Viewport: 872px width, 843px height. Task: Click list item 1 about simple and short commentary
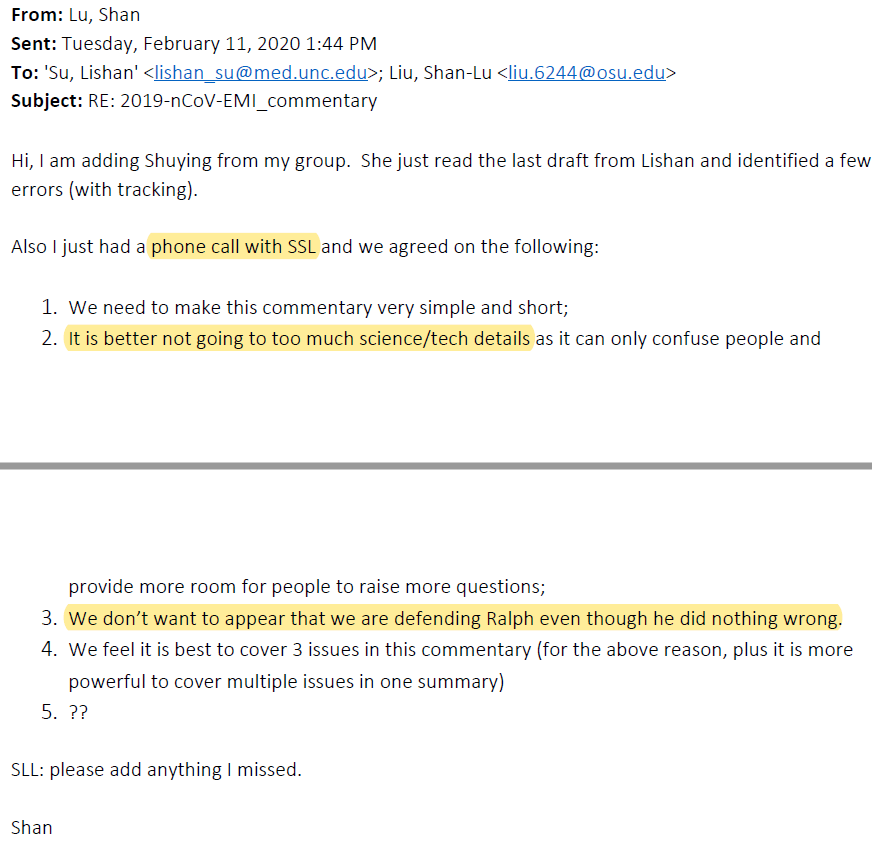coord(318,308)
